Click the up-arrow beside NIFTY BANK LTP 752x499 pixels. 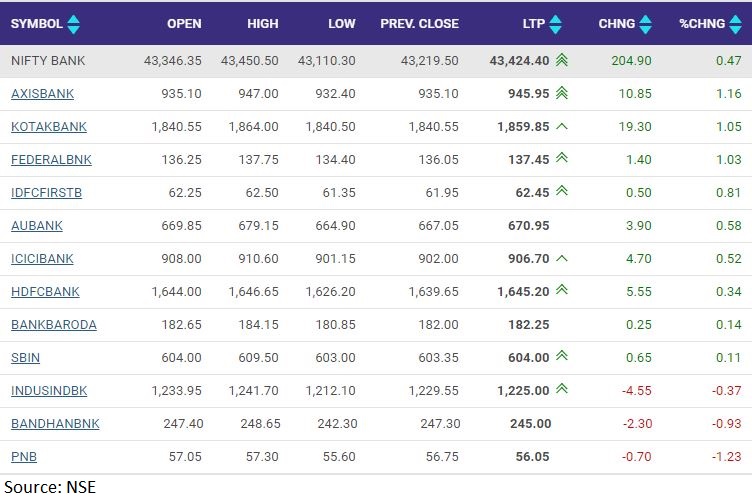tap(561, 61)
